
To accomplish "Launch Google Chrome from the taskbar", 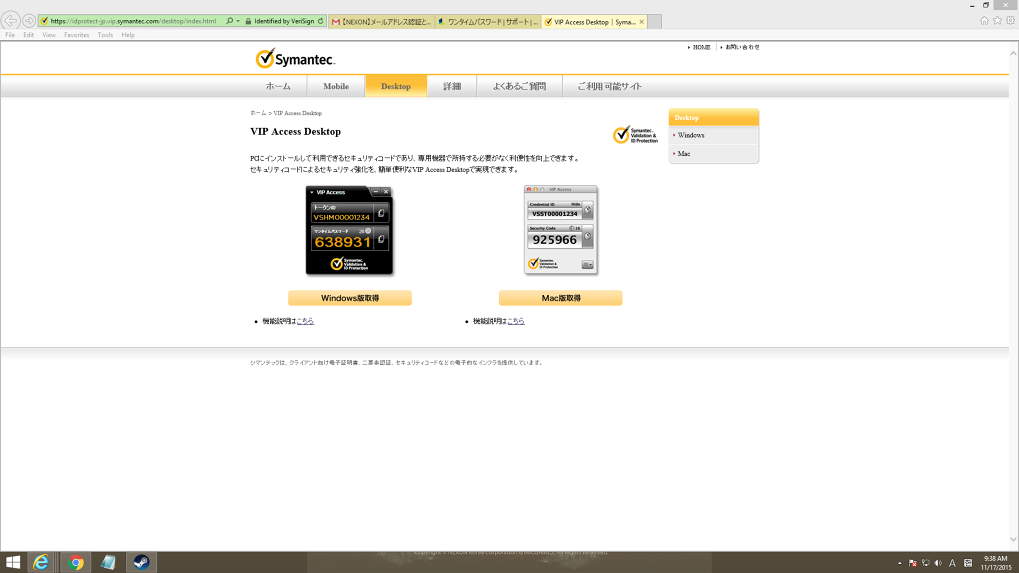I will pyautogui.click(x=75, y=562).
